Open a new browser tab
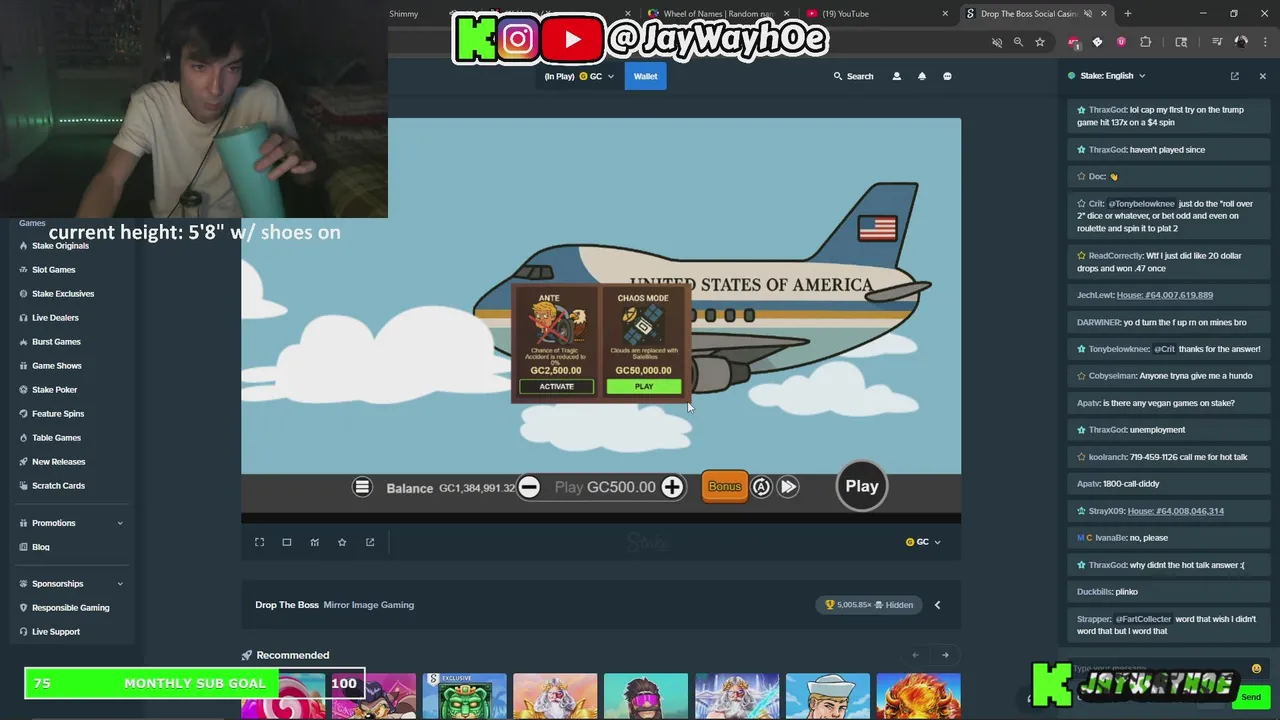1280x720 pixels. tap(1127, 14)
